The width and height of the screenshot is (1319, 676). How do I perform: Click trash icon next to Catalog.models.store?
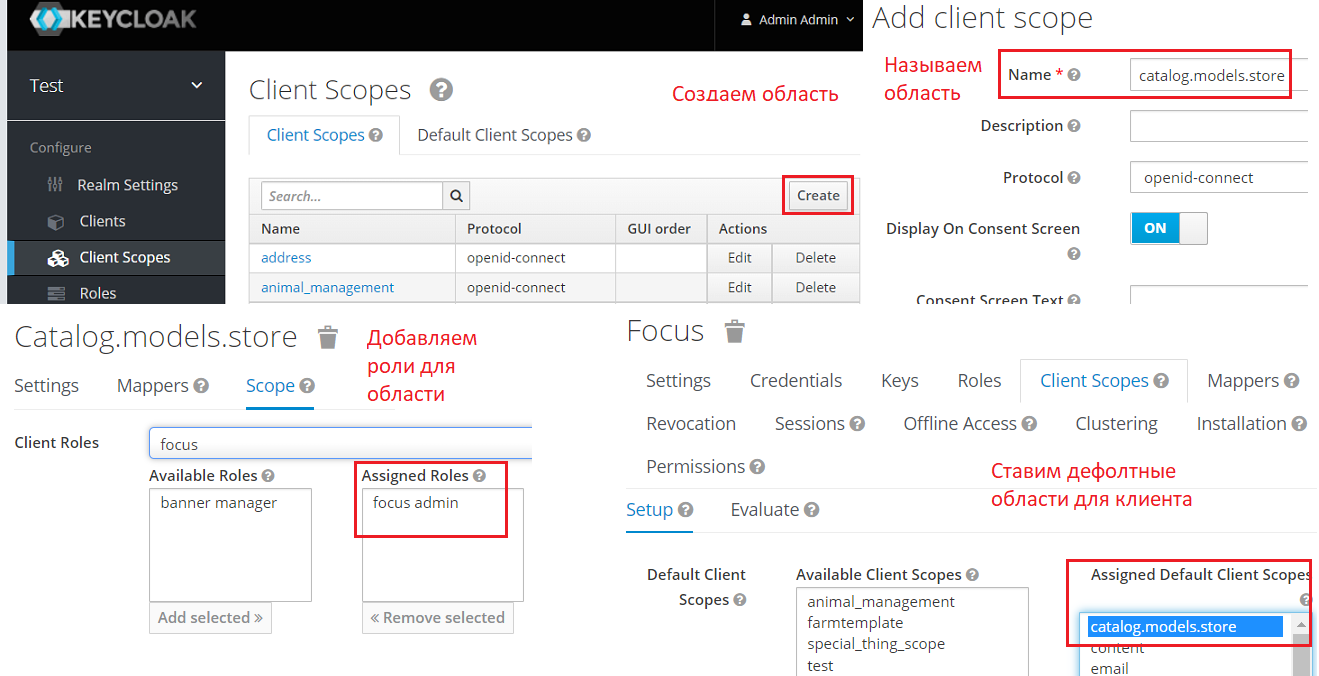click(x=328, y=338)
